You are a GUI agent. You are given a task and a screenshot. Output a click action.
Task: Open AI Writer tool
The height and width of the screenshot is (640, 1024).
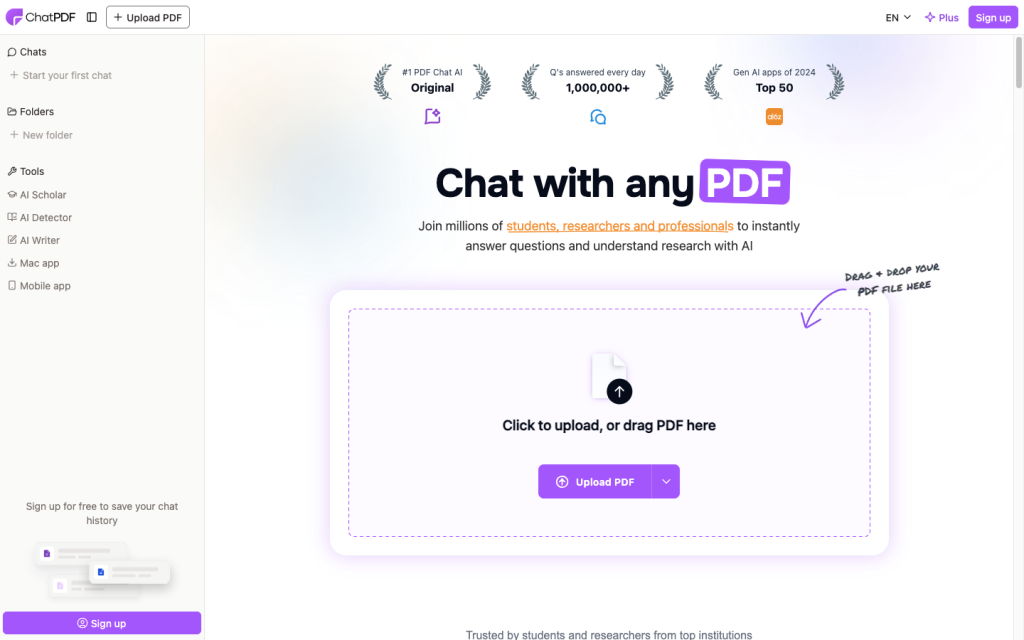33,240
